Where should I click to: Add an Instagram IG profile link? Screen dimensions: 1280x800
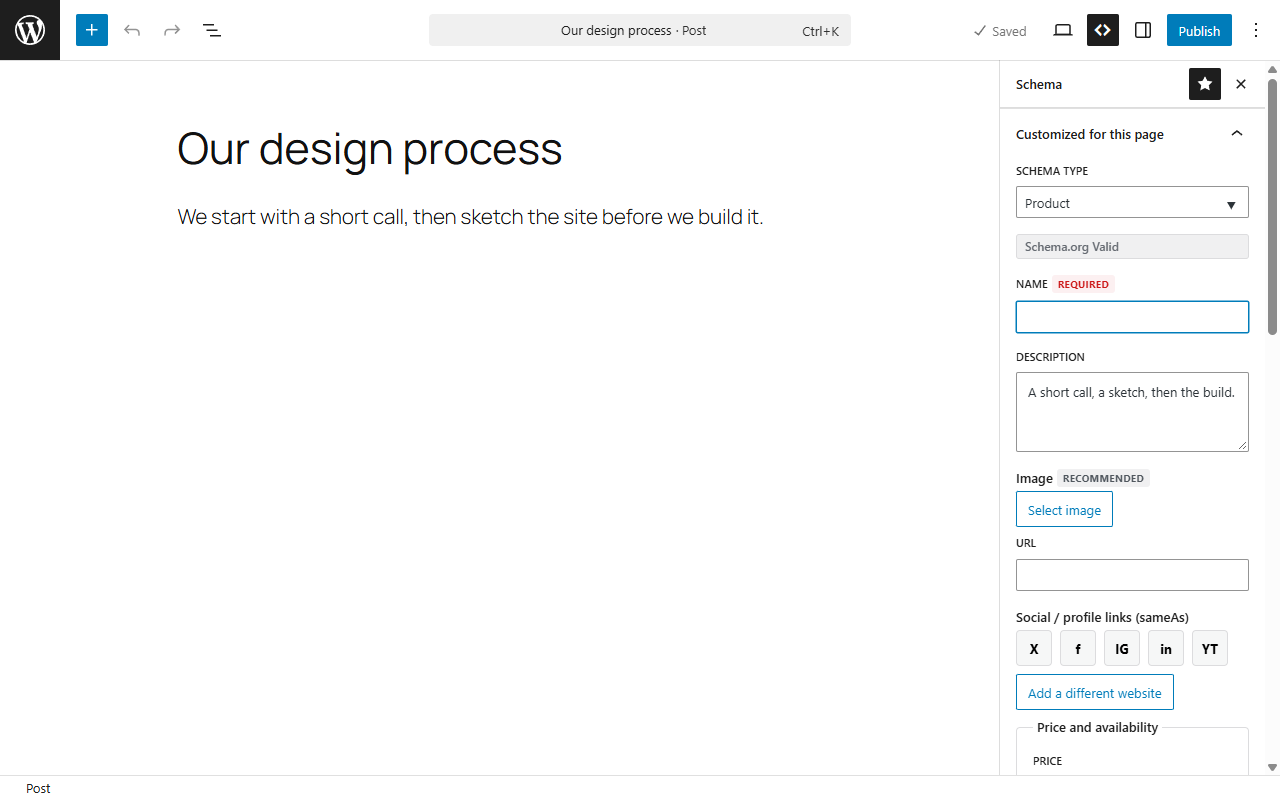(x=1122, y=648)
